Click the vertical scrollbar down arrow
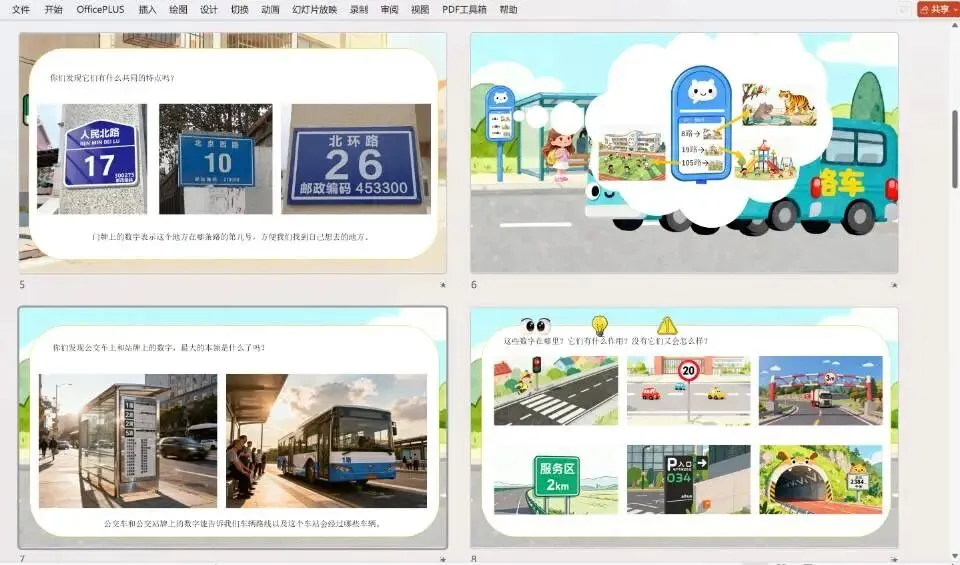 954,558
